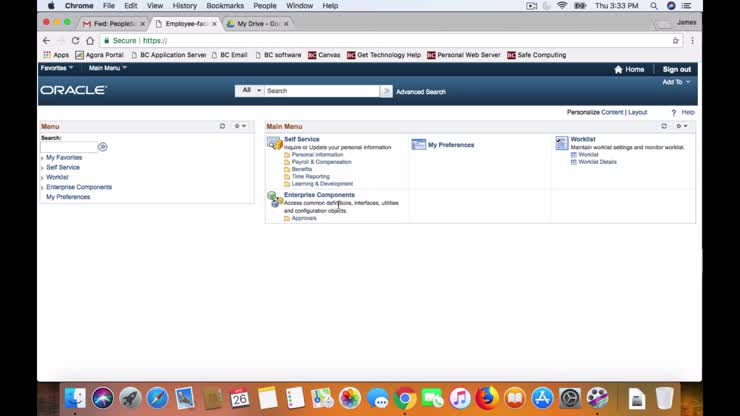The image size is (740, 416).
Task: Click the My Preferences icon
Action: pyautogui.click(x=418, y=145)
